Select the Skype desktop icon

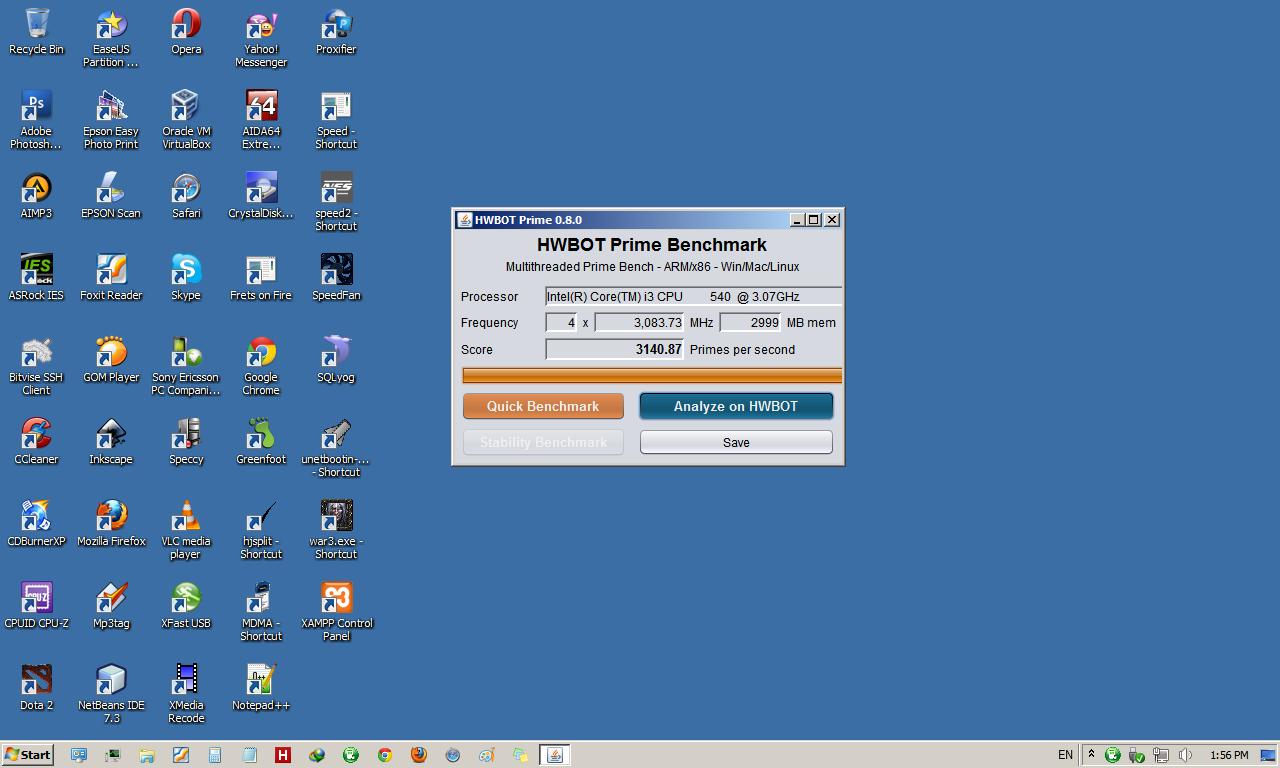[x=186, y=277]
